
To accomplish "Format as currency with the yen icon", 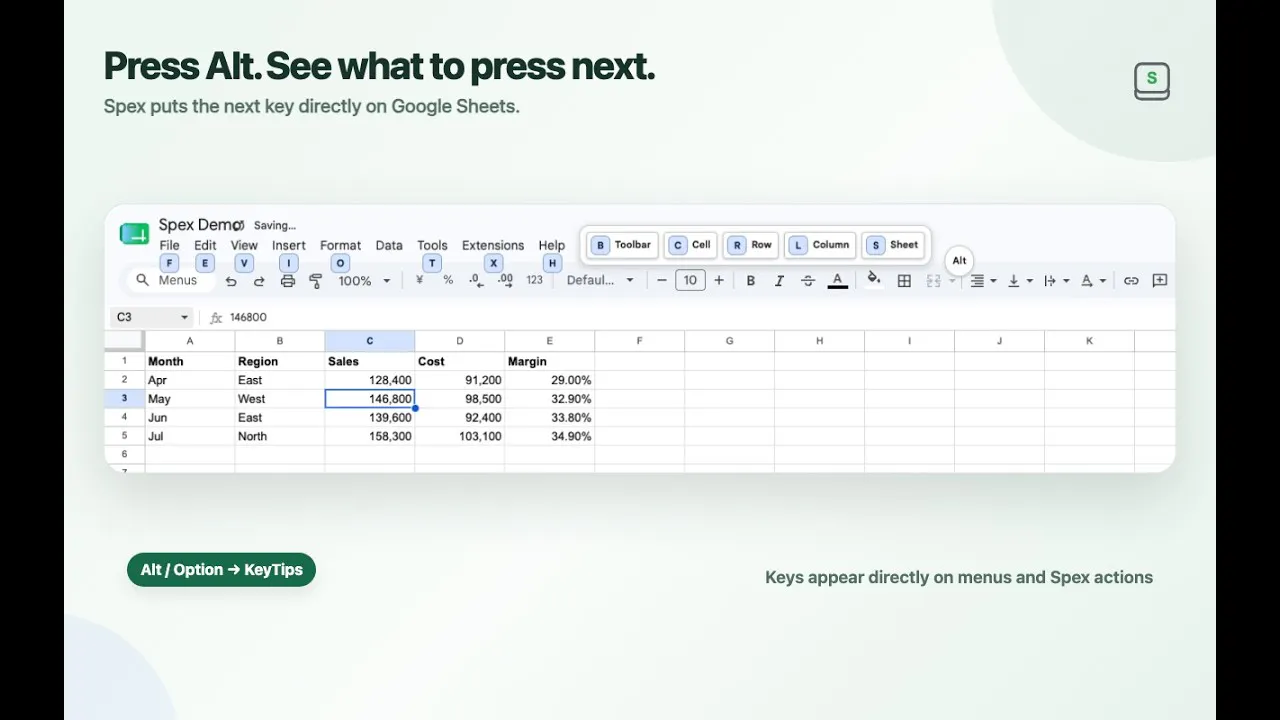I will [x=419, y=280].
